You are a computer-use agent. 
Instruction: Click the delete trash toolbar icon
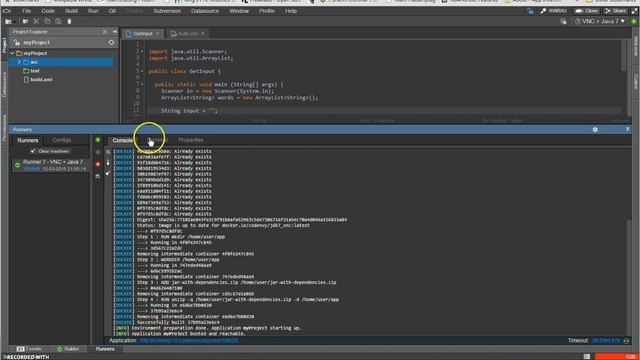(69, 21)
